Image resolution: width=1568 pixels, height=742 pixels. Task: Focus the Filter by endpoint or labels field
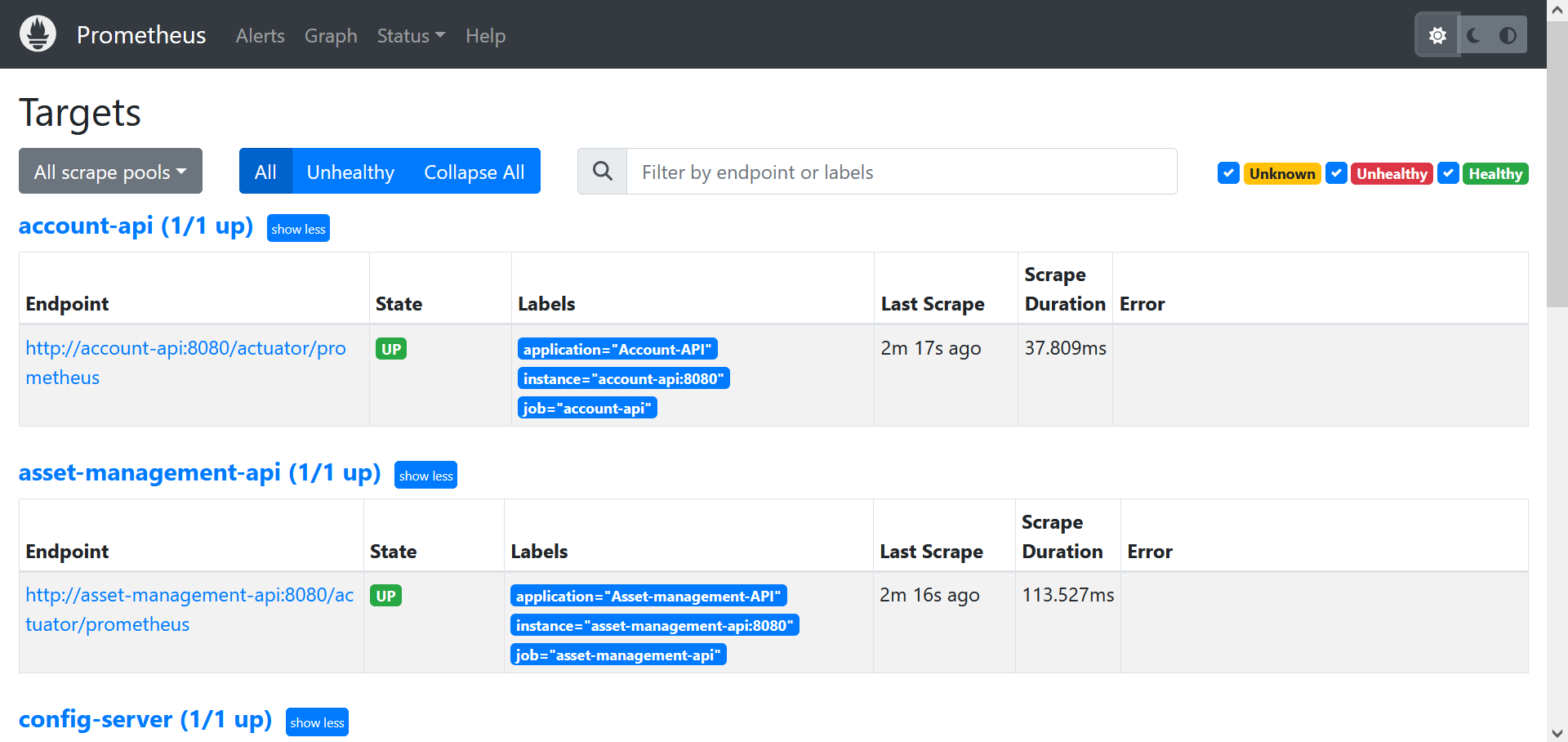pyautogui.click(x=902, y=171)
